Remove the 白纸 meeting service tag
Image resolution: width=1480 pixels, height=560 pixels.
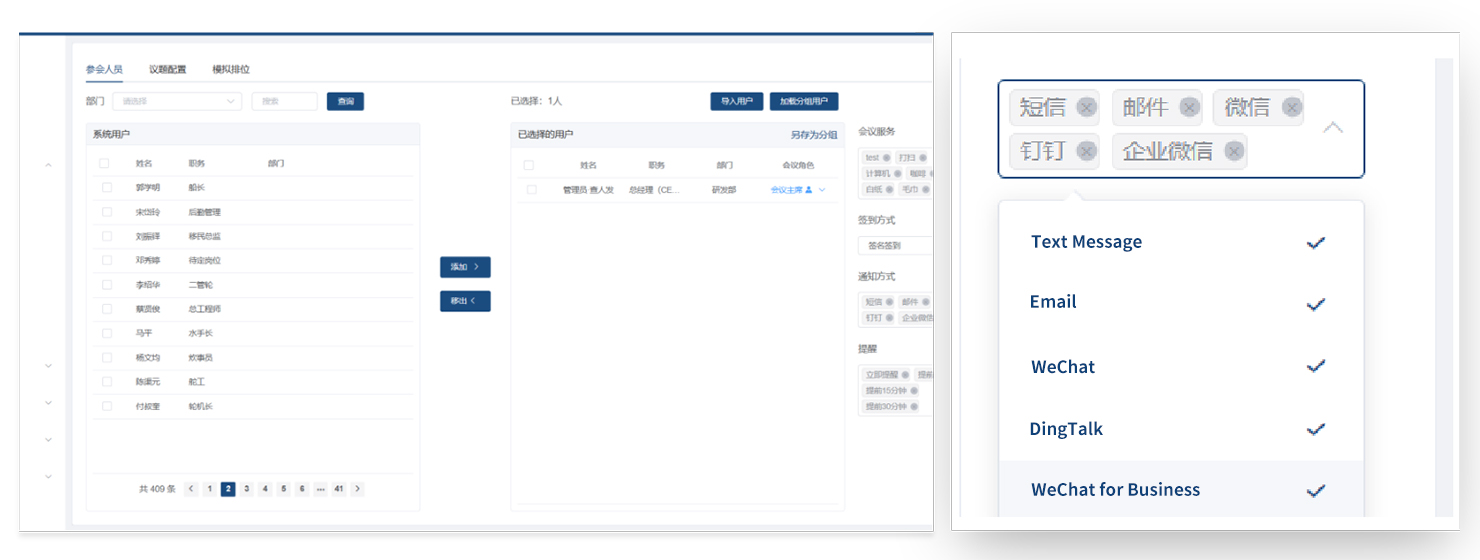click(890, 189)
